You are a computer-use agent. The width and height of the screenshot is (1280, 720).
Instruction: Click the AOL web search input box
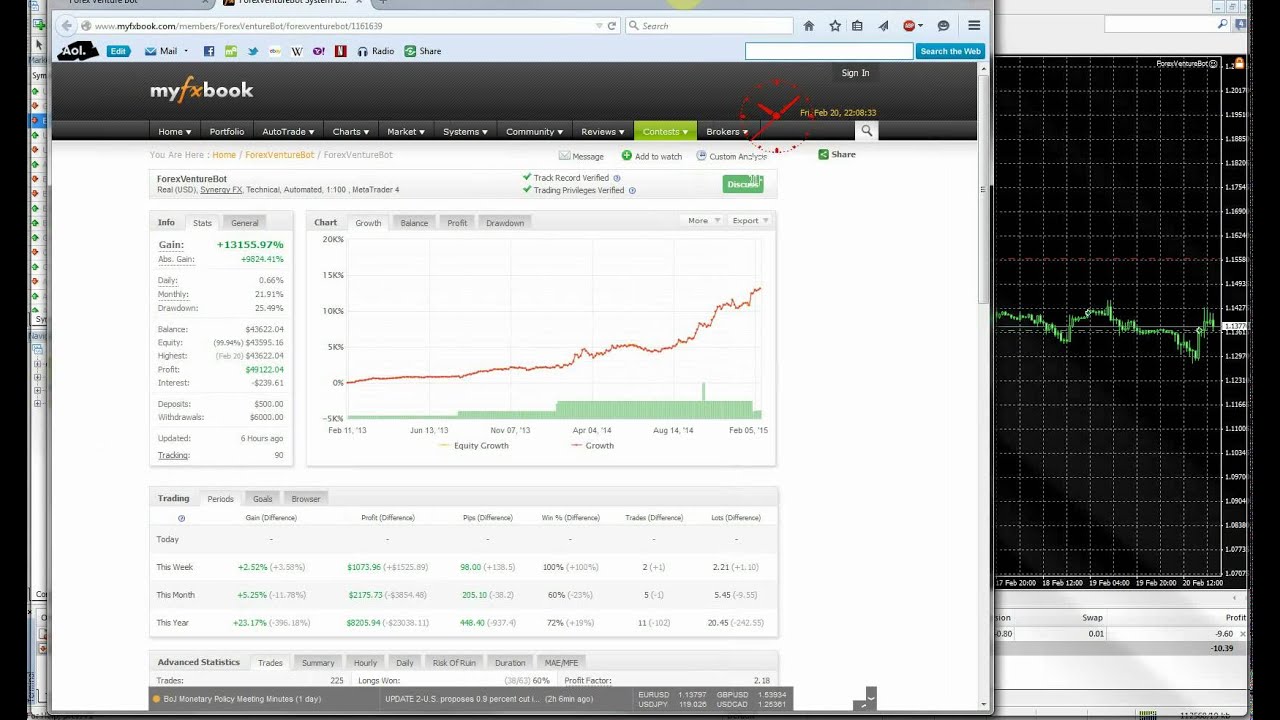pos(829,51)
